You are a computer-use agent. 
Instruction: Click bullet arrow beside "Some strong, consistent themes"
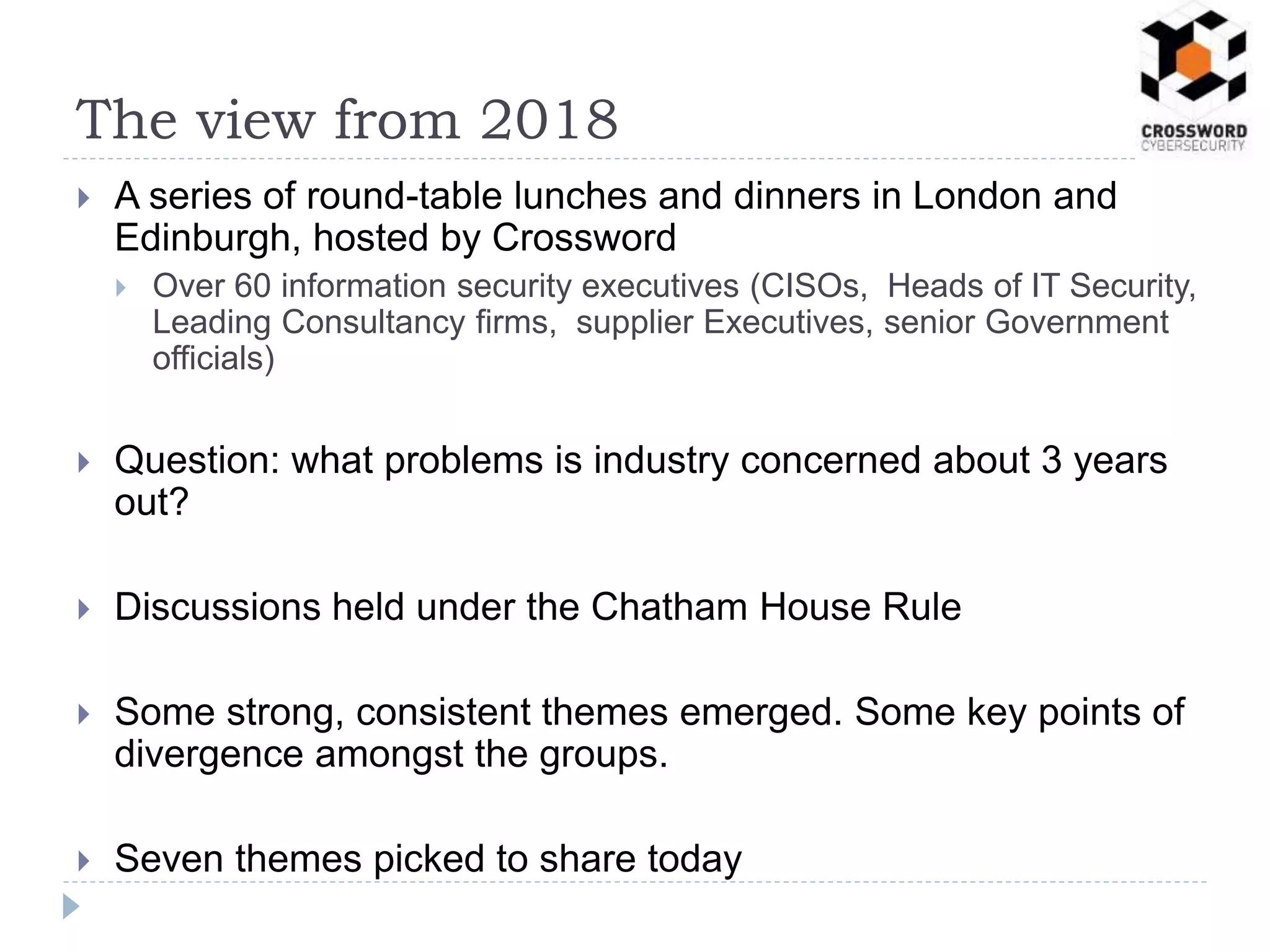tap(84, 715)
